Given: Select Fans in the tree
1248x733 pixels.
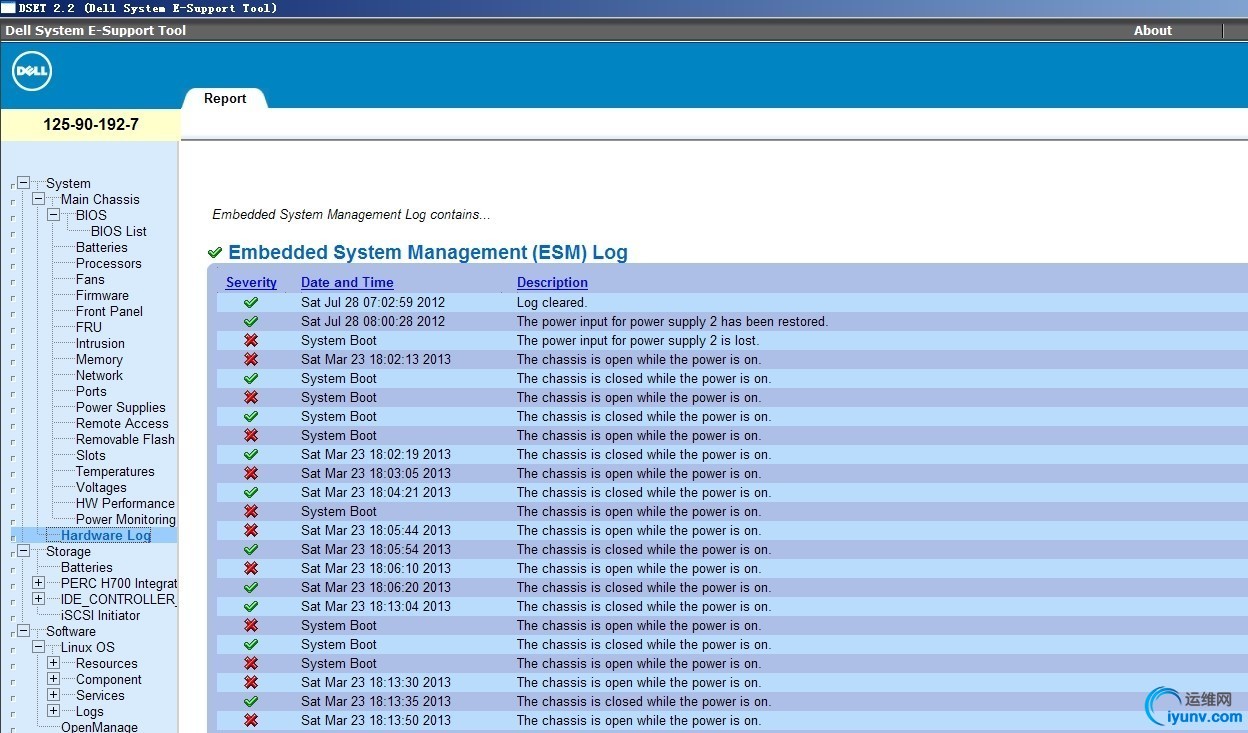Looking at the screenshot, I should pyautogui.click(x=90, y=279).
